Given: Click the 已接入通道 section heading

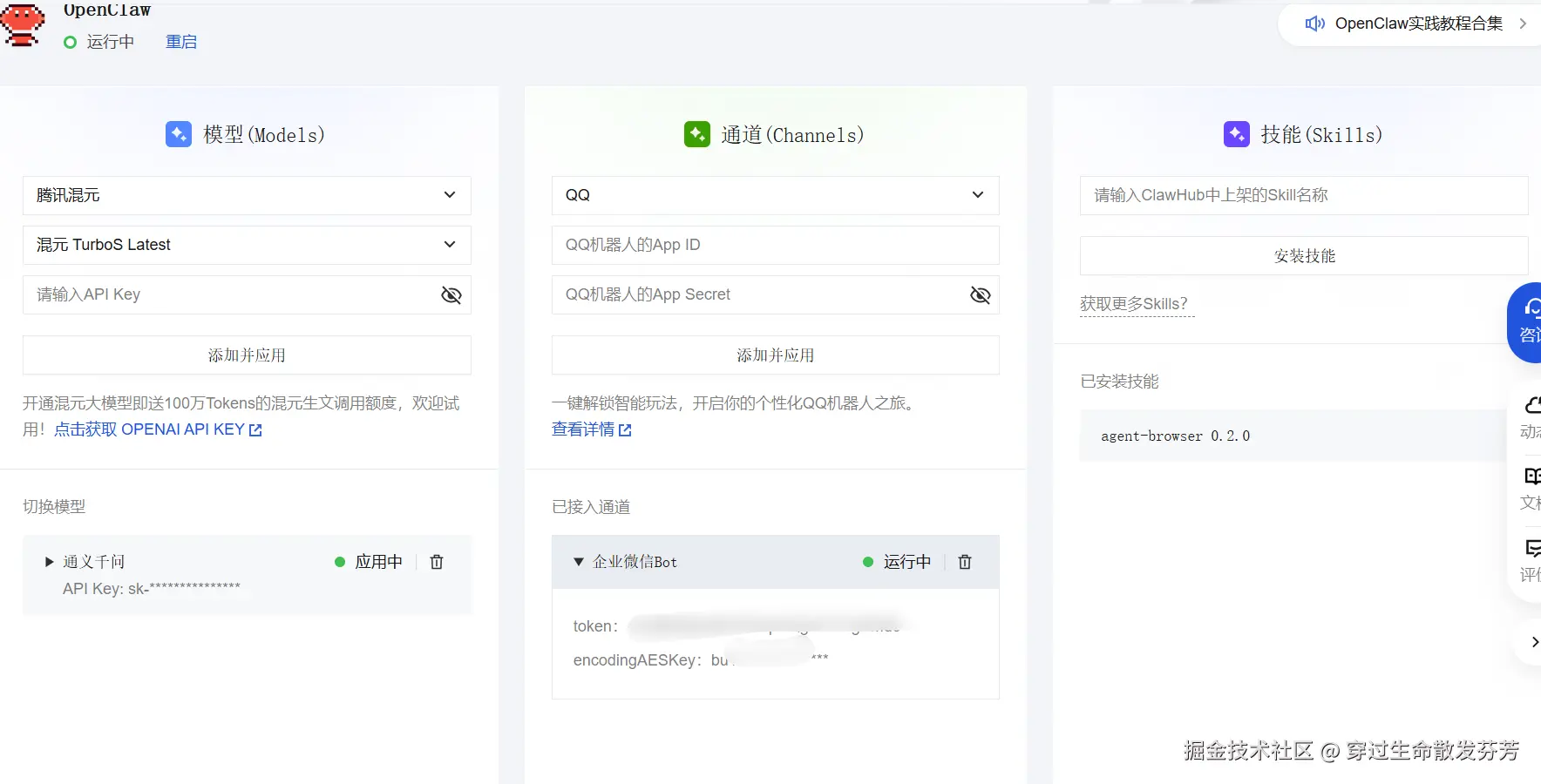Looking at the screenshot, I should point(591,507).
